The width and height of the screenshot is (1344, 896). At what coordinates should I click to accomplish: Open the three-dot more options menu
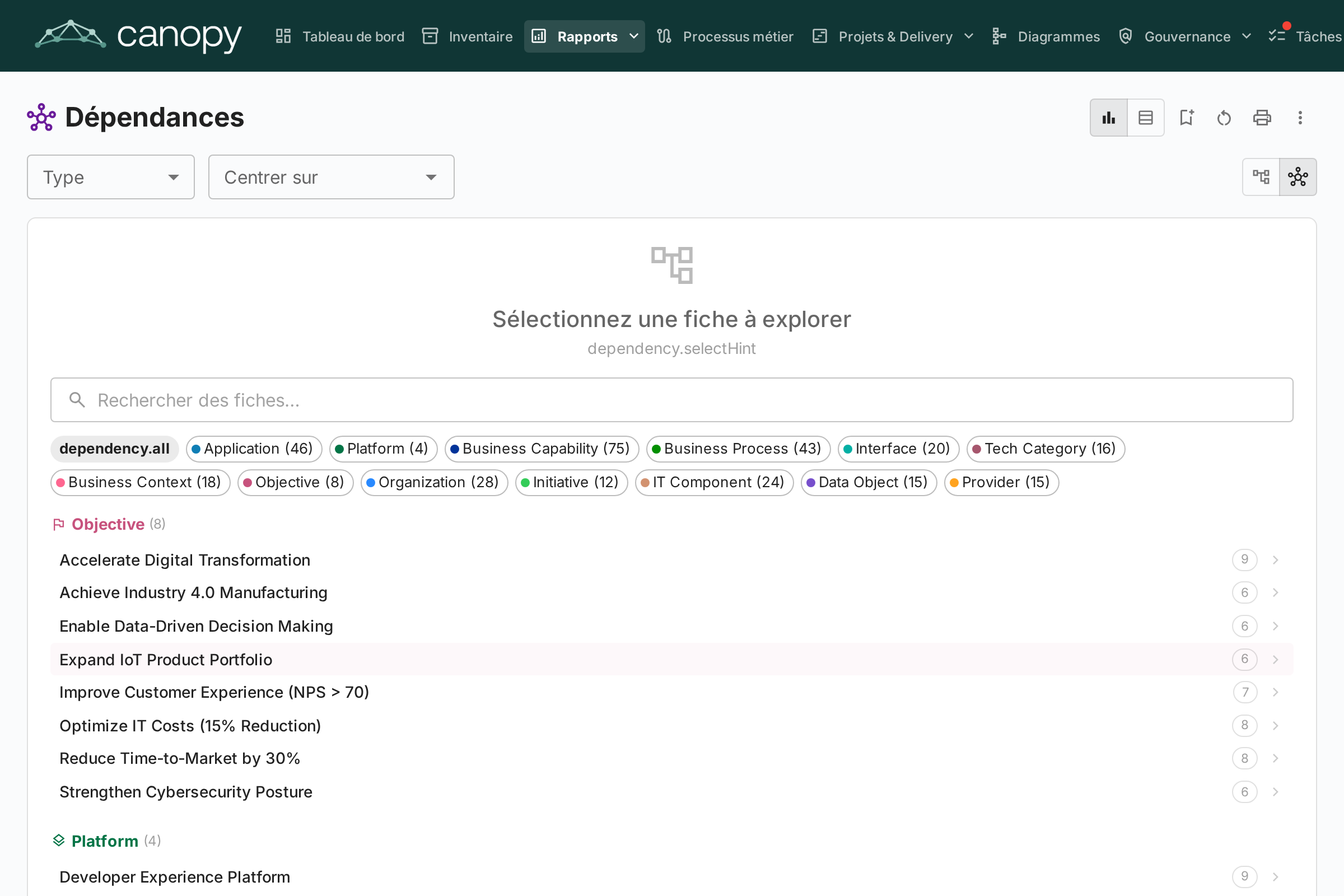click(1300, 118)
